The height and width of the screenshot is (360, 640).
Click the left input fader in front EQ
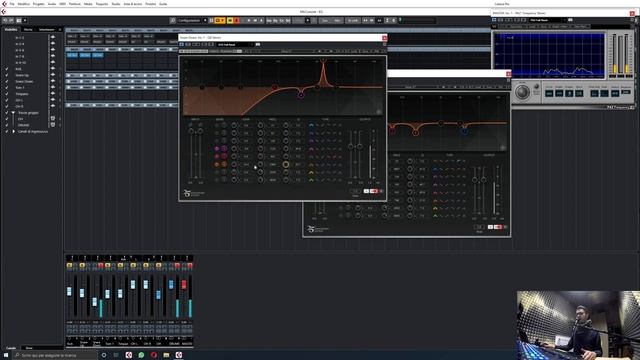[x=191, y=131]
